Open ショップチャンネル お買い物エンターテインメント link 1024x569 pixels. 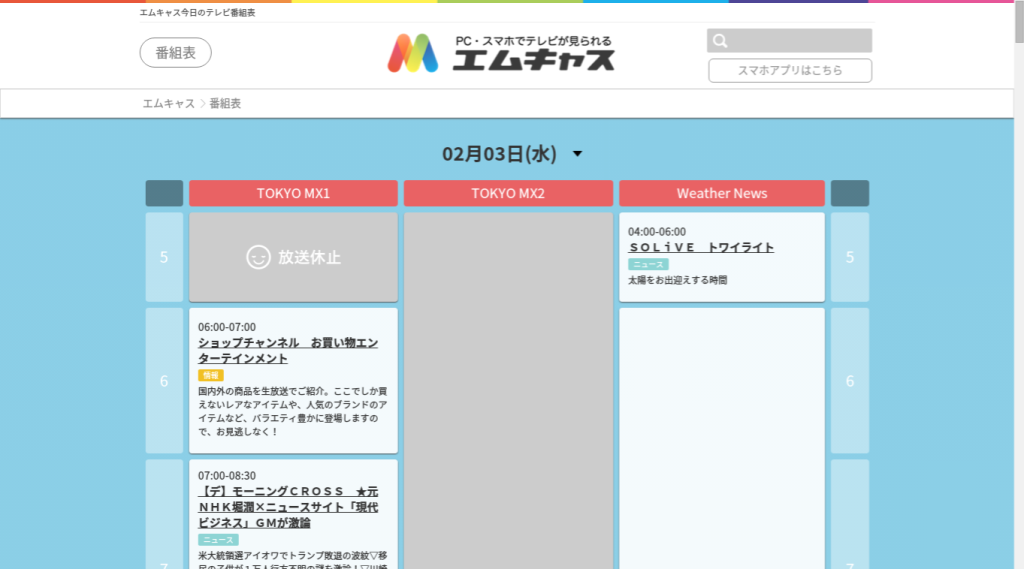coord(288,351)
